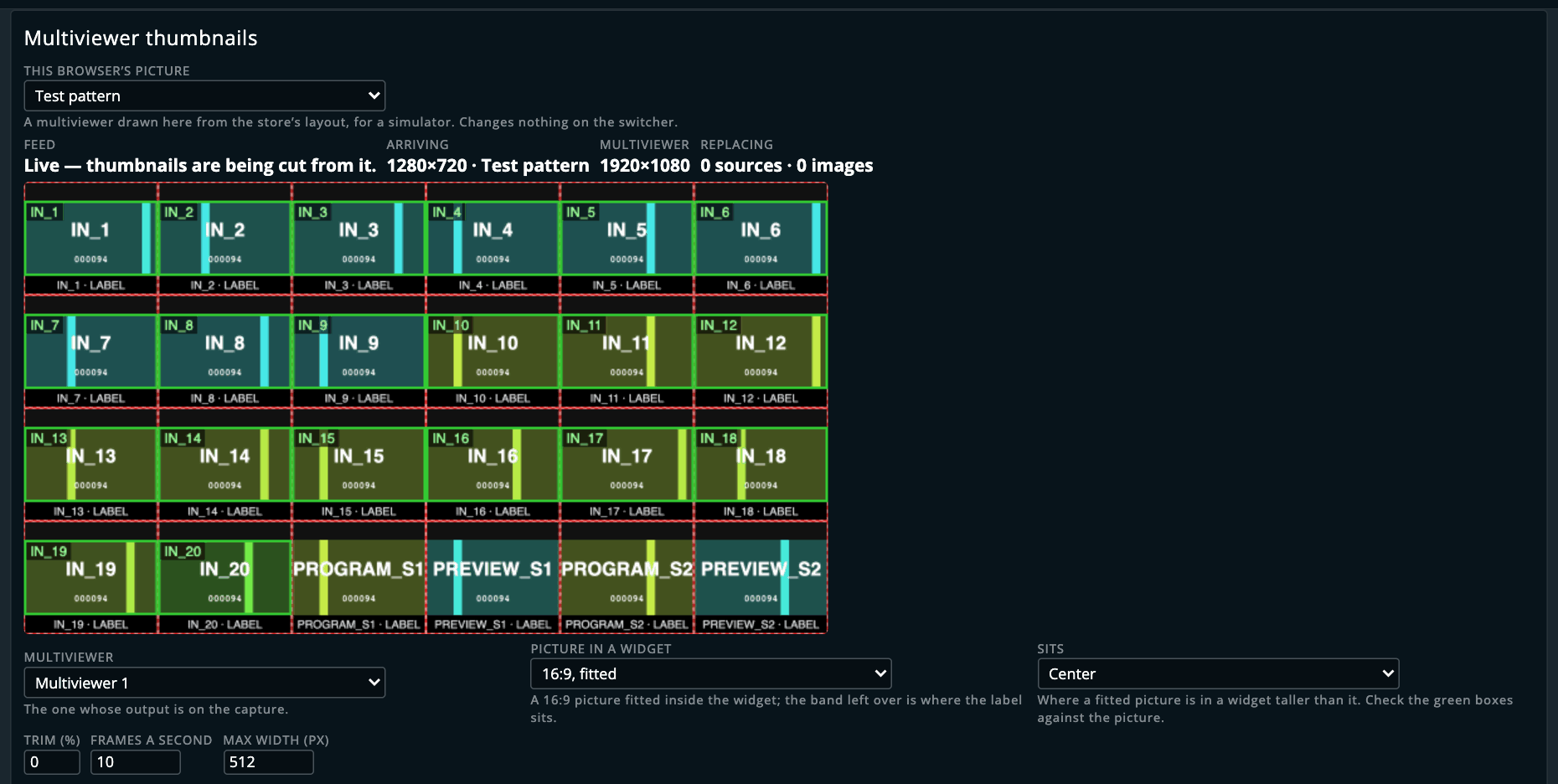The height and width of the screenshot is (784, 1558).
Task: Select the IN_15 thumbnail
Action: tap(359, 464)
